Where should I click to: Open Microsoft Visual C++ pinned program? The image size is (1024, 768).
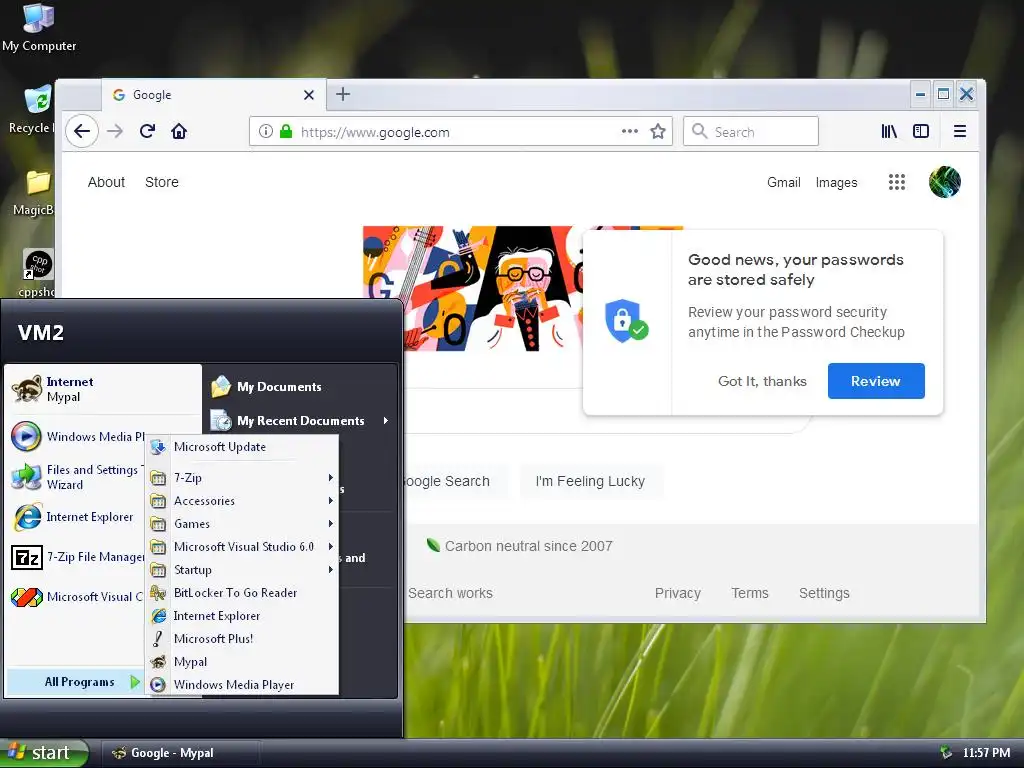click(77, 596)
